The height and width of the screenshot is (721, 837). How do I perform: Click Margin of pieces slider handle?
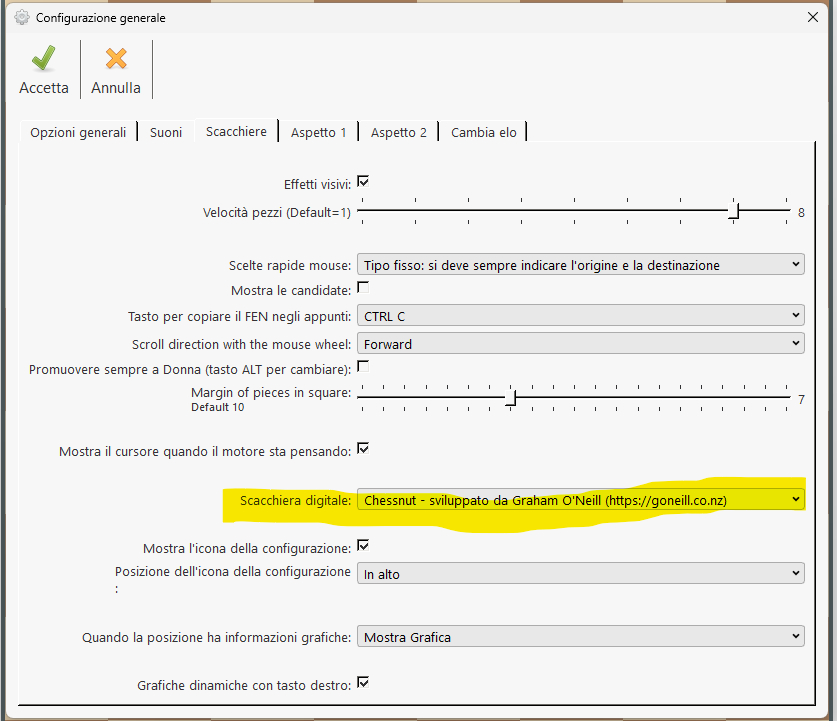[511, 398]
